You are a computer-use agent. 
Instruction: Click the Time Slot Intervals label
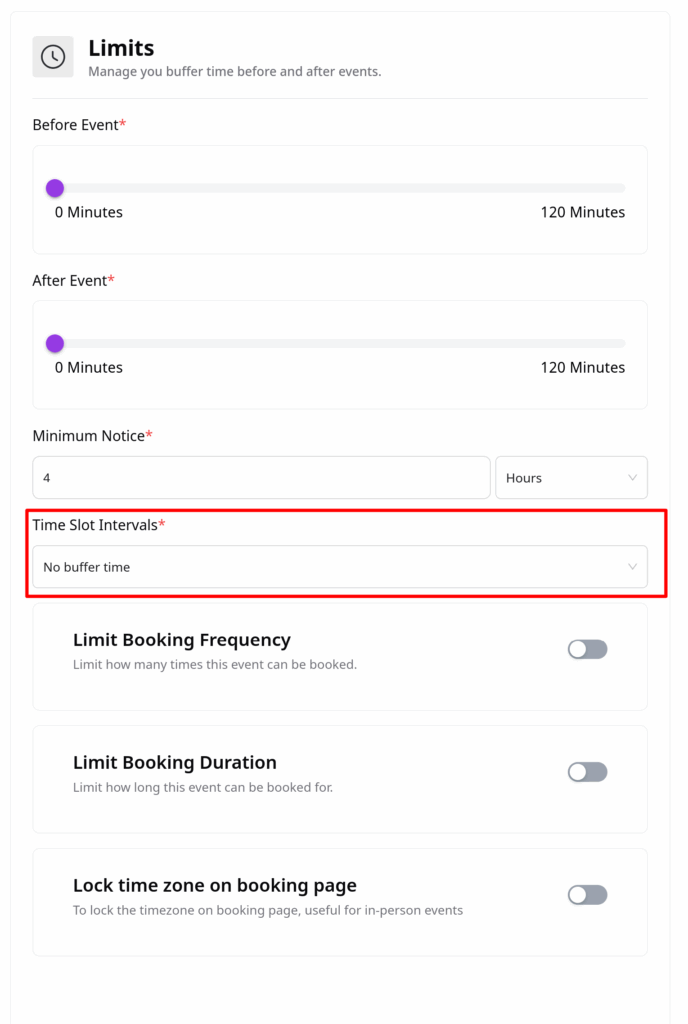95,525
